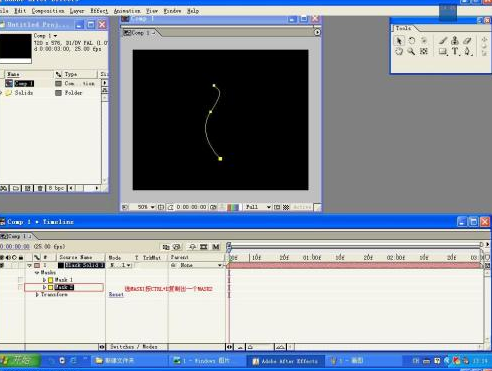The width and height of the screenshot is (492, 371).
Task: Click the timeline current time 0:00:00:00
Action: (15, 247)
